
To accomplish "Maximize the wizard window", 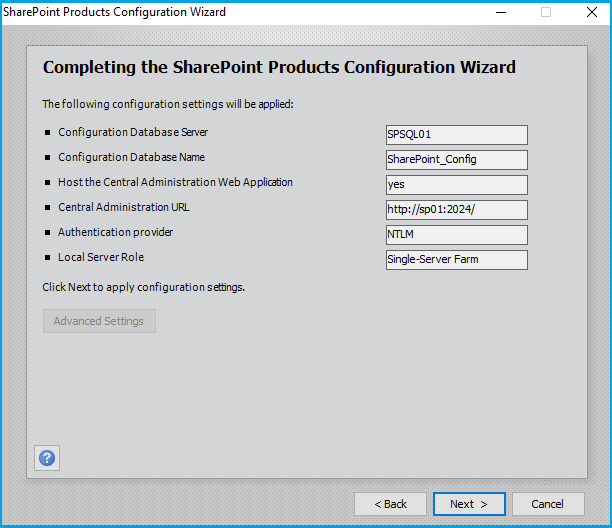I will (x=546, y=13).
